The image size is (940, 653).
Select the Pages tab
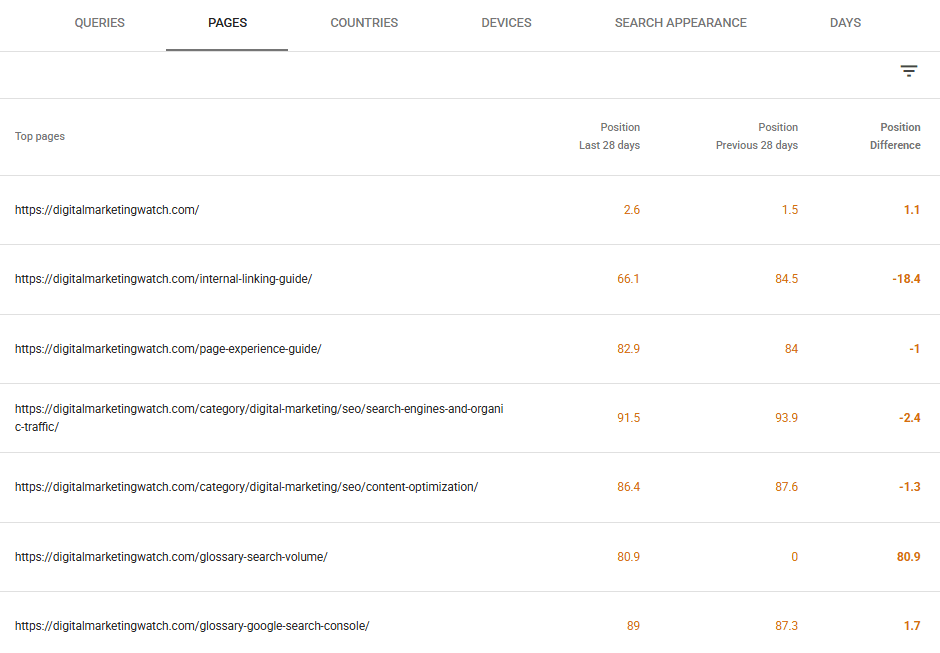pyautogui.click(x=227, y=23)
